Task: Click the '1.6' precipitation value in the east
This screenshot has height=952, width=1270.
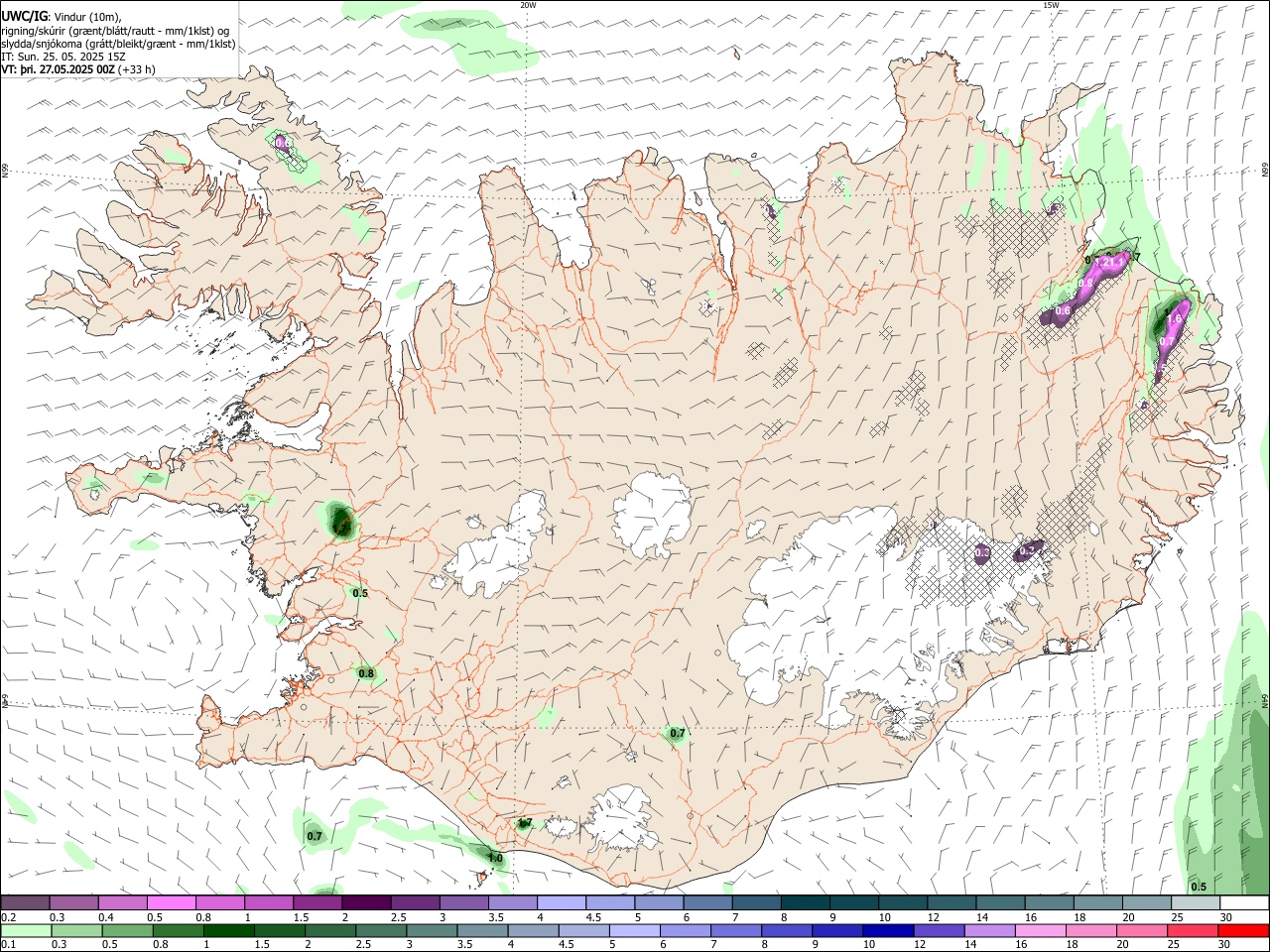Action: (x=1175, y=319)
